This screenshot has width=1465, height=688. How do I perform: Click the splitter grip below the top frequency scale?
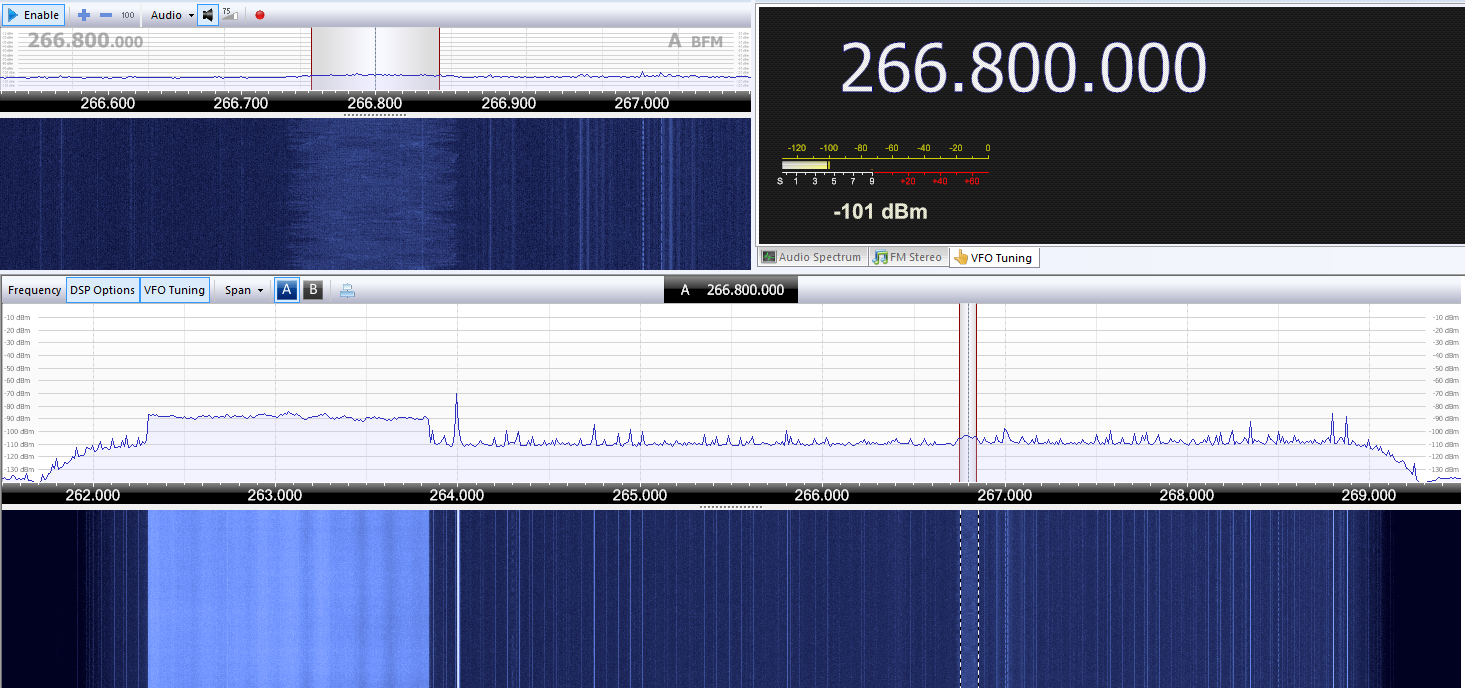point(375,115)
